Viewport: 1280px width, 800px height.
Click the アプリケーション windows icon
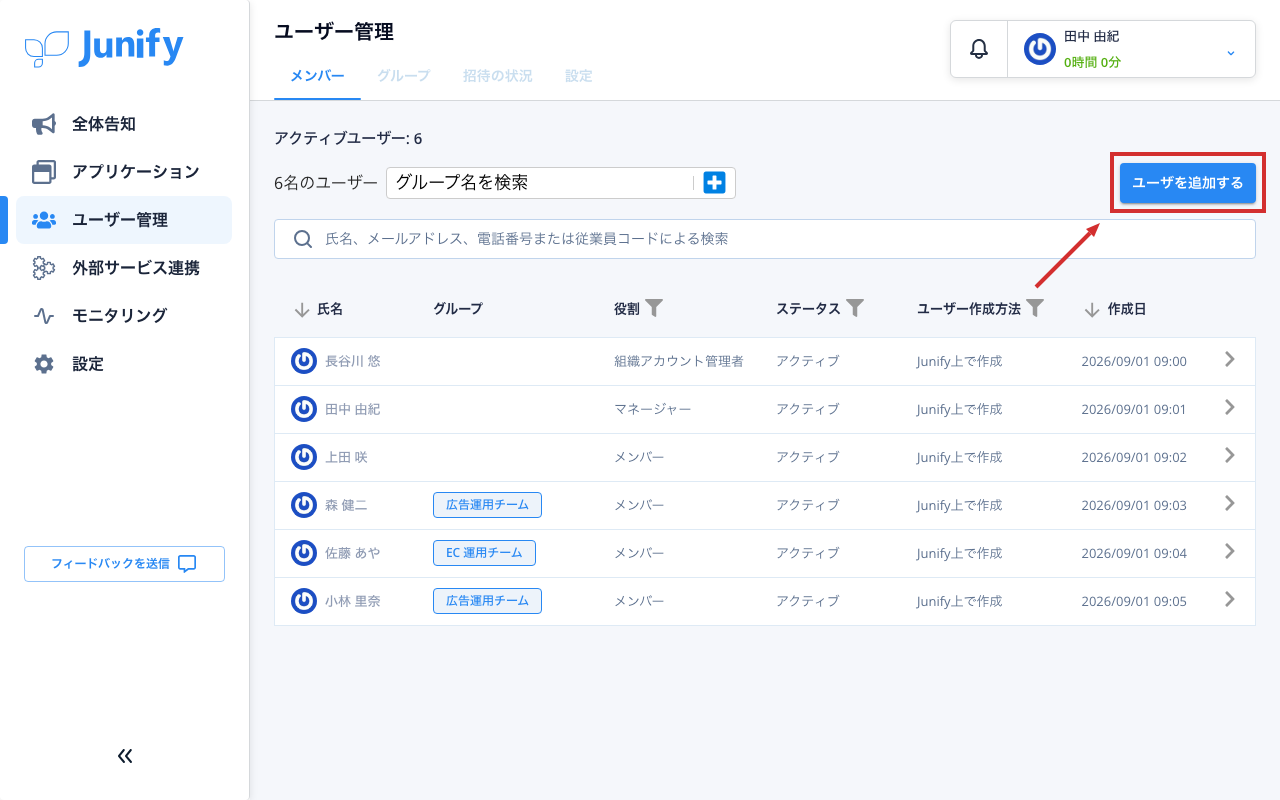(x=44, y=172)
